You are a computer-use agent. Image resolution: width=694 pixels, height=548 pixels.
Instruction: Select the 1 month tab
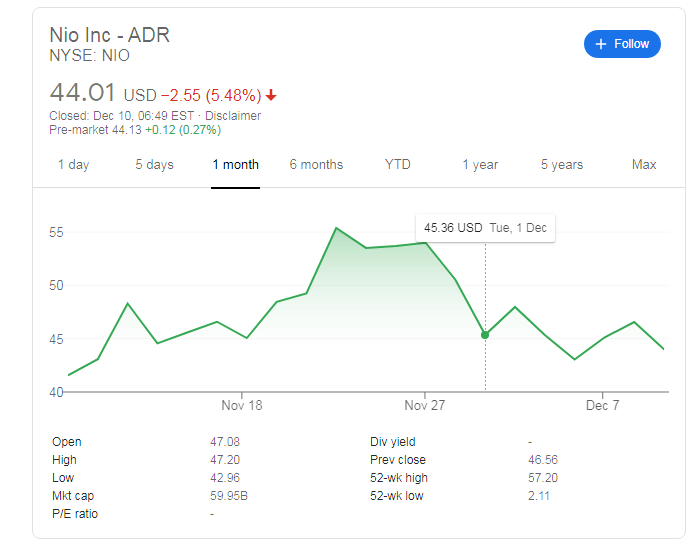coord(235,165)
